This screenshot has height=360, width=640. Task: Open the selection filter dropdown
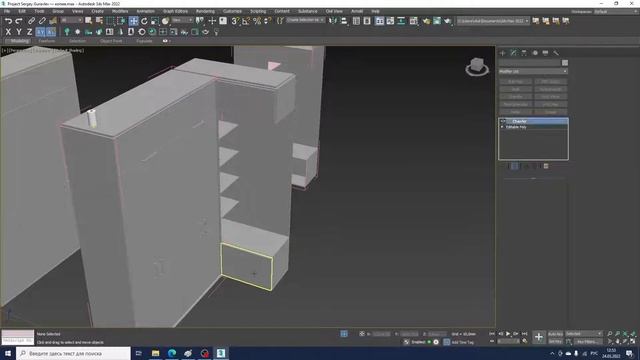(71, 20)
